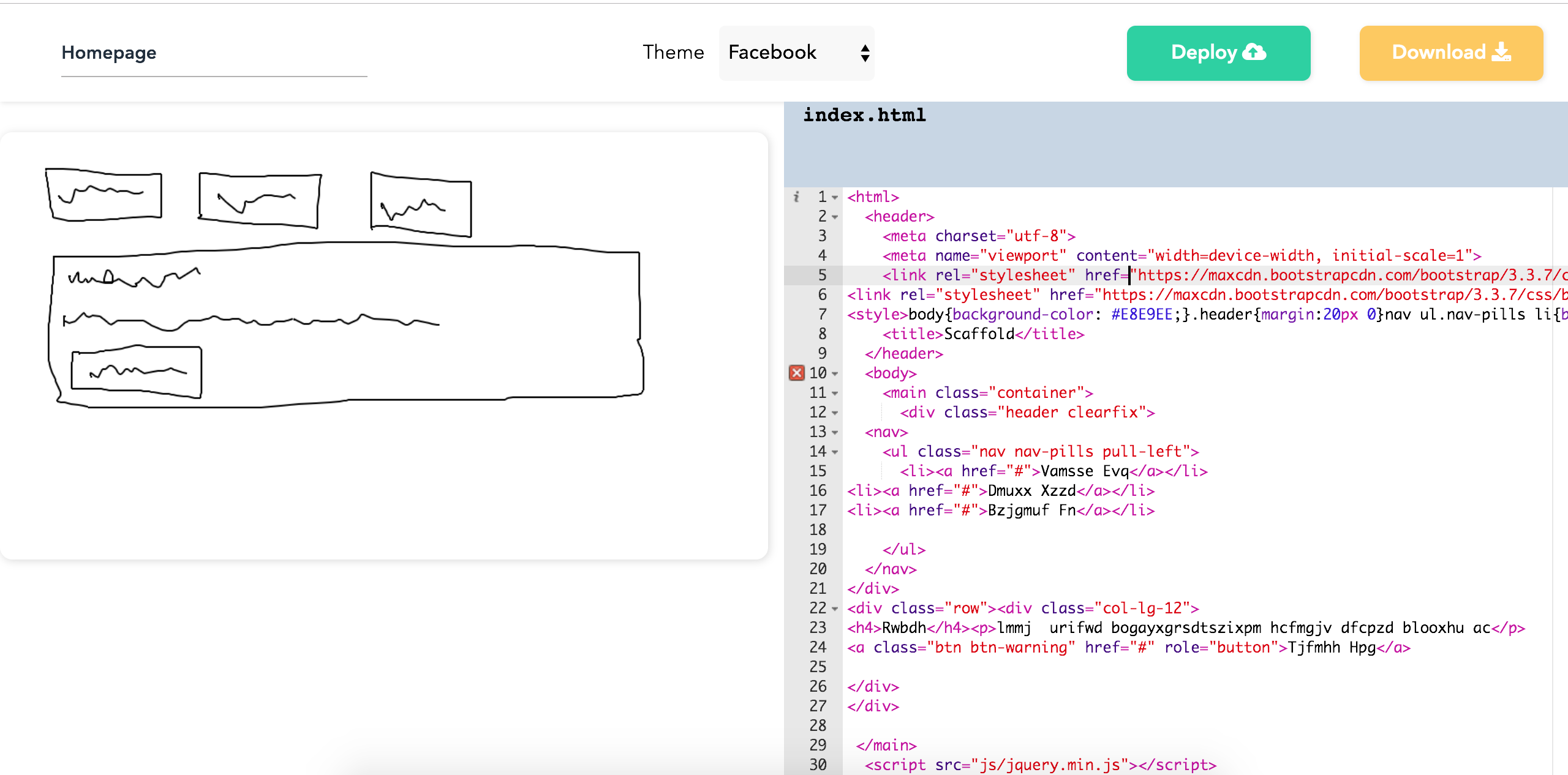Viewport: 1568px width, 775px height.
Task: Fold the ul nav-pills on line 14
Action: point(835,452)
